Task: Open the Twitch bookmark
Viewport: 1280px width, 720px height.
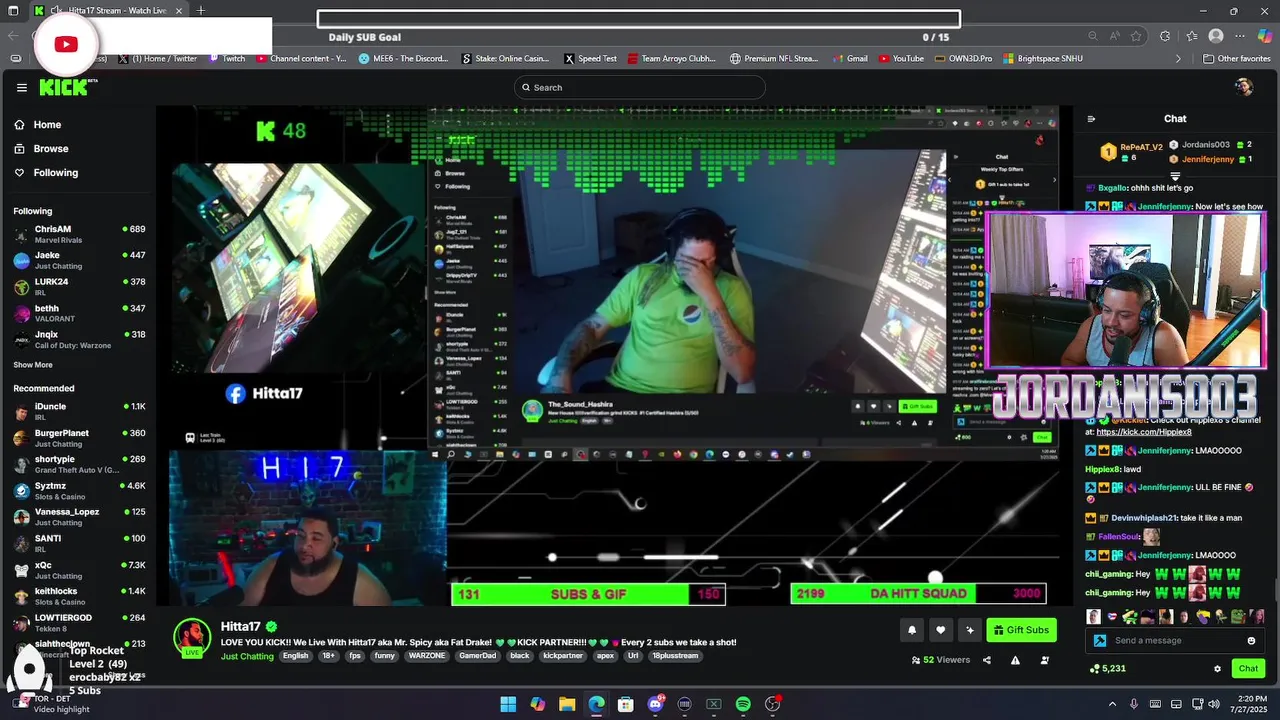Action: click(227, 59)
